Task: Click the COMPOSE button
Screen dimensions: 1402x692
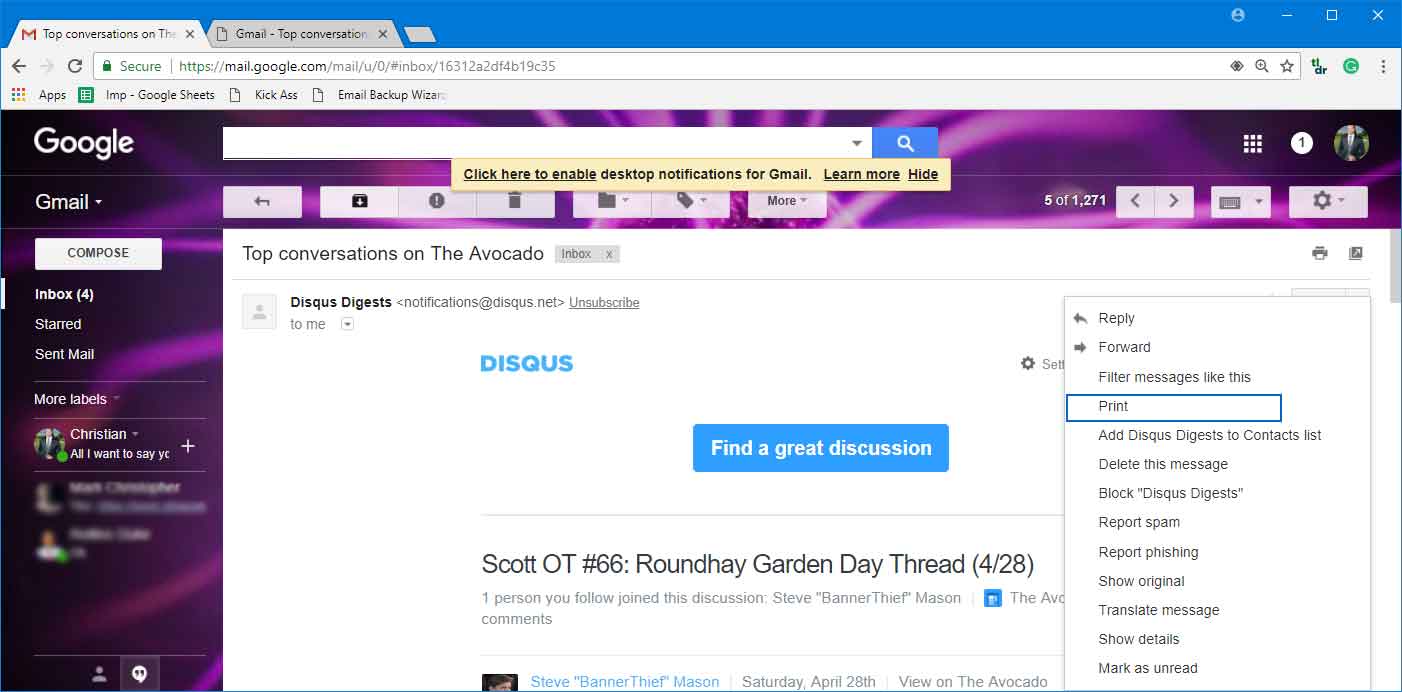Action: (98, 253)
